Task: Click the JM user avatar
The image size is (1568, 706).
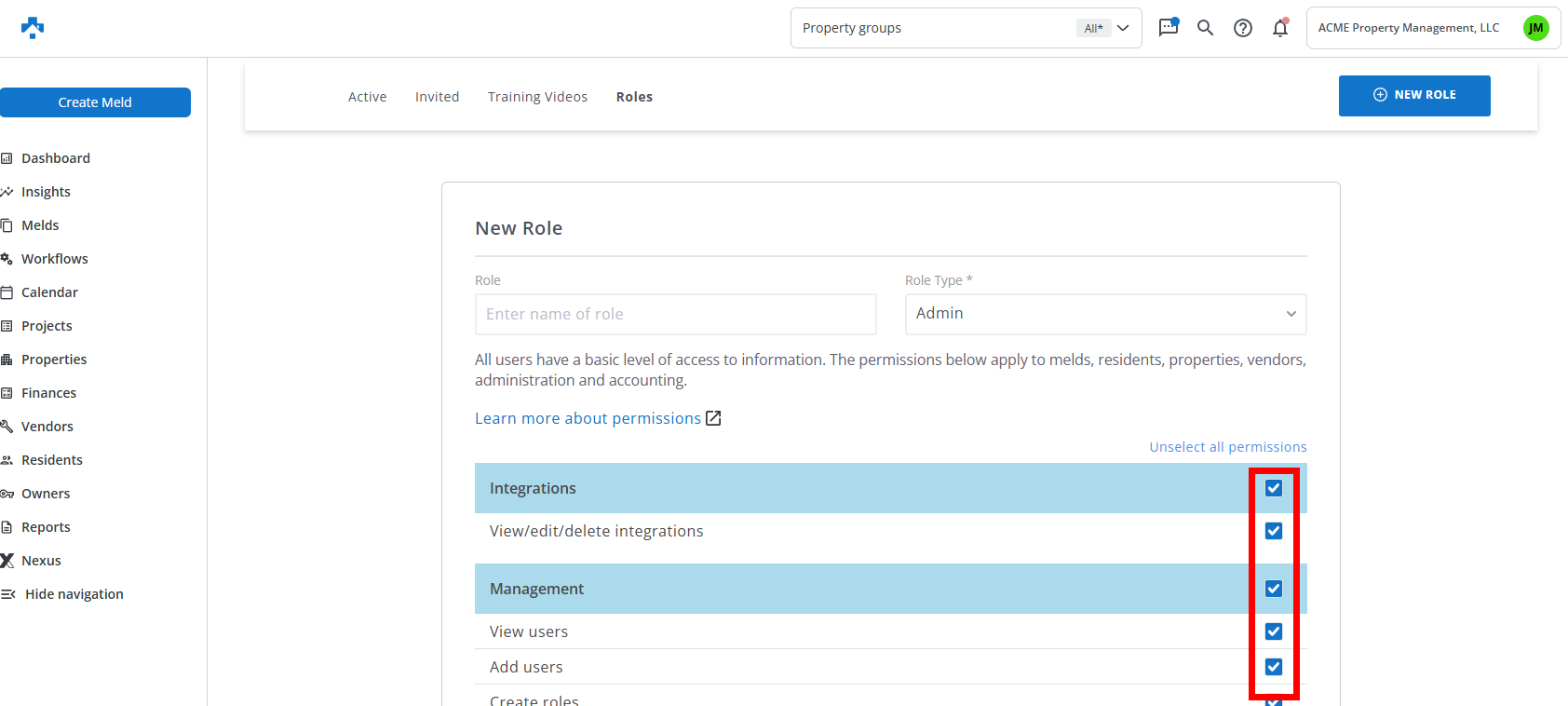Action: tap(1535, 28)
